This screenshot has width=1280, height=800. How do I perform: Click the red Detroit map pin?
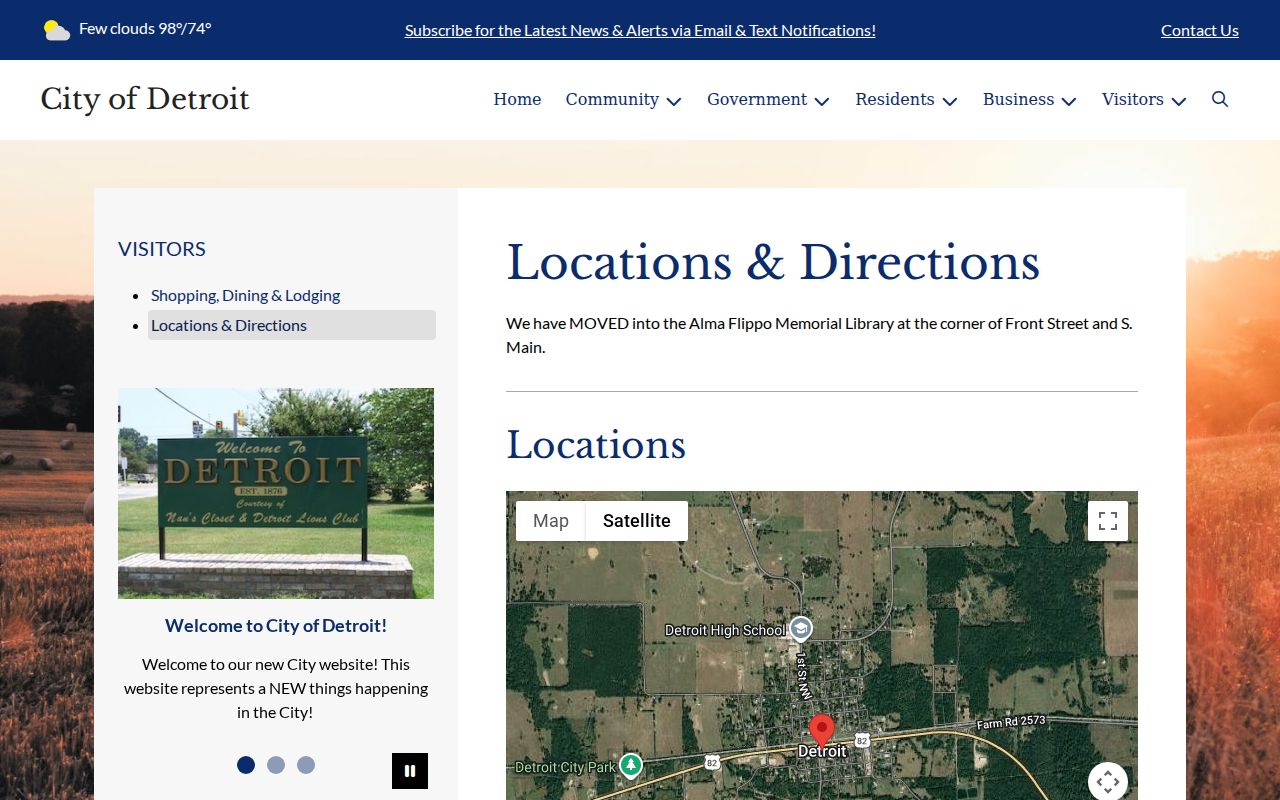822,731
